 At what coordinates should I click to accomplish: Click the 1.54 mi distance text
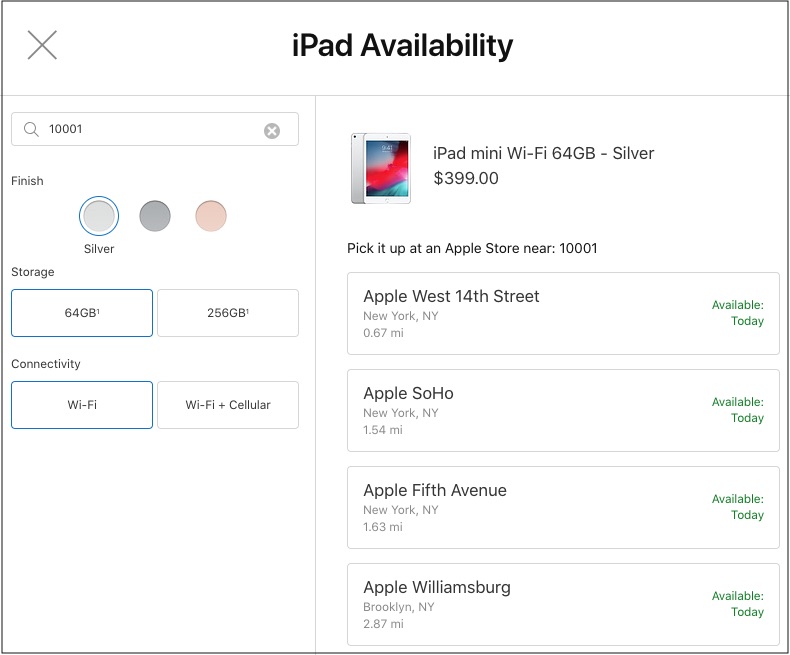(383, 430)
